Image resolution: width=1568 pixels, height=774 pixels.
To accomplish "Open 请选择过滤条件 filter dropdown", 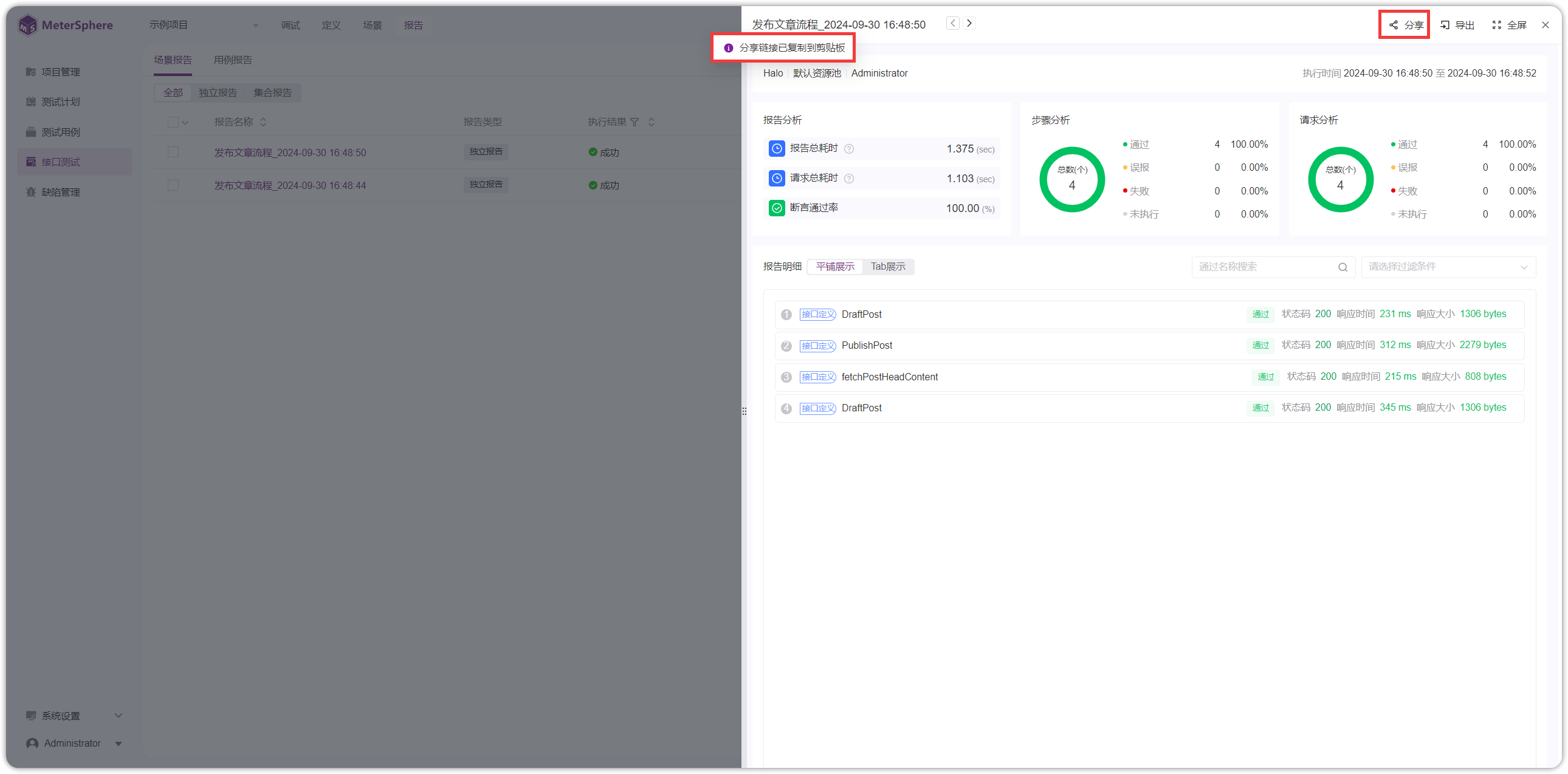I will [1449, 267].
